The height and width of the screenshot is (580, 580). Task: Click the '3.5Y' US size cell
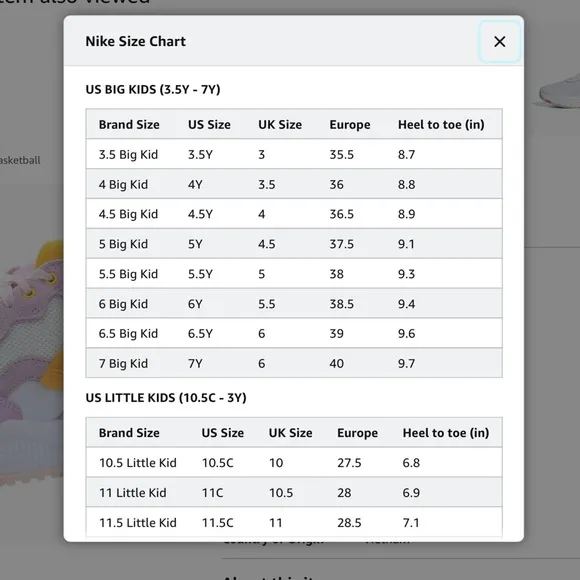tap(200, 154)
